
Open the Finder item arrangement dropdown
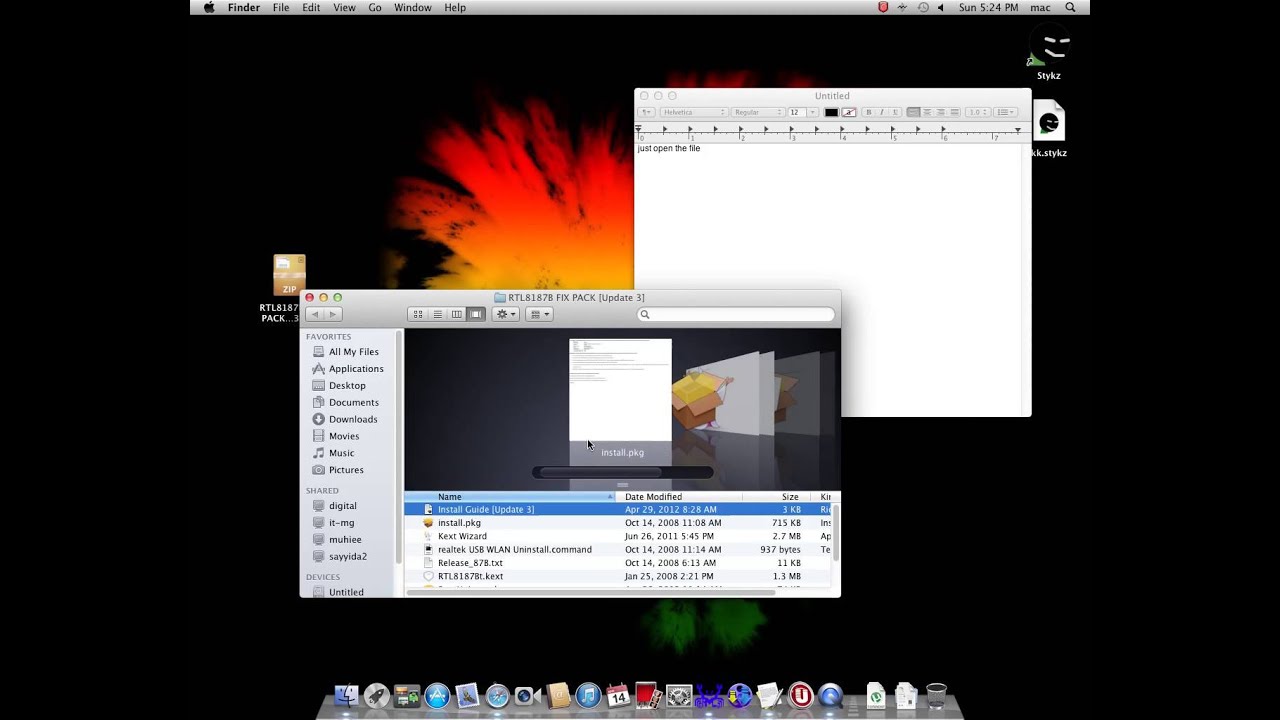[x=539, y=314]
